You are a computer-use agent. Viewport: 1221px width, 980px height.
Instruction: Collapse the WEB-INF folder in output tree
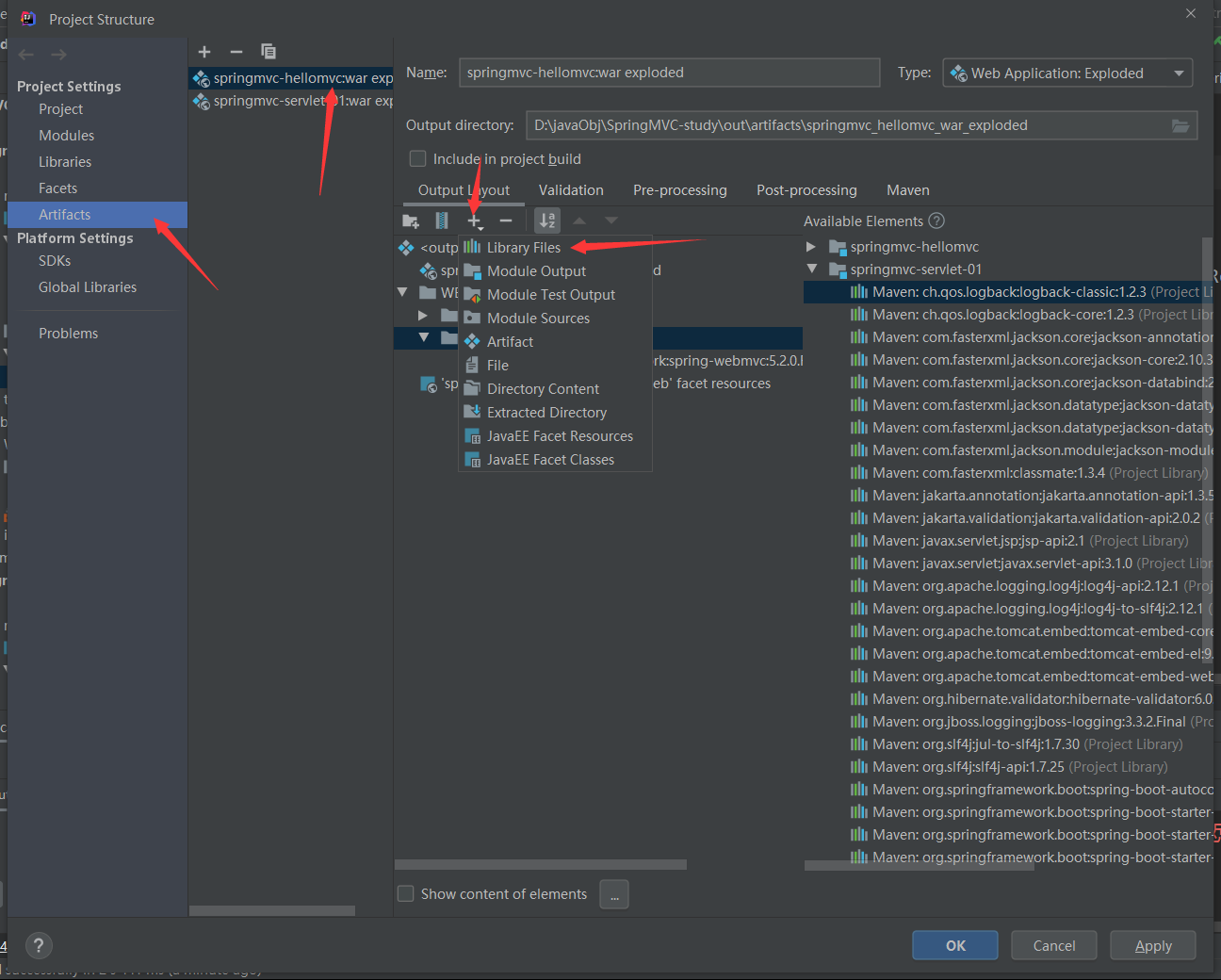click(x=402, y=292)
